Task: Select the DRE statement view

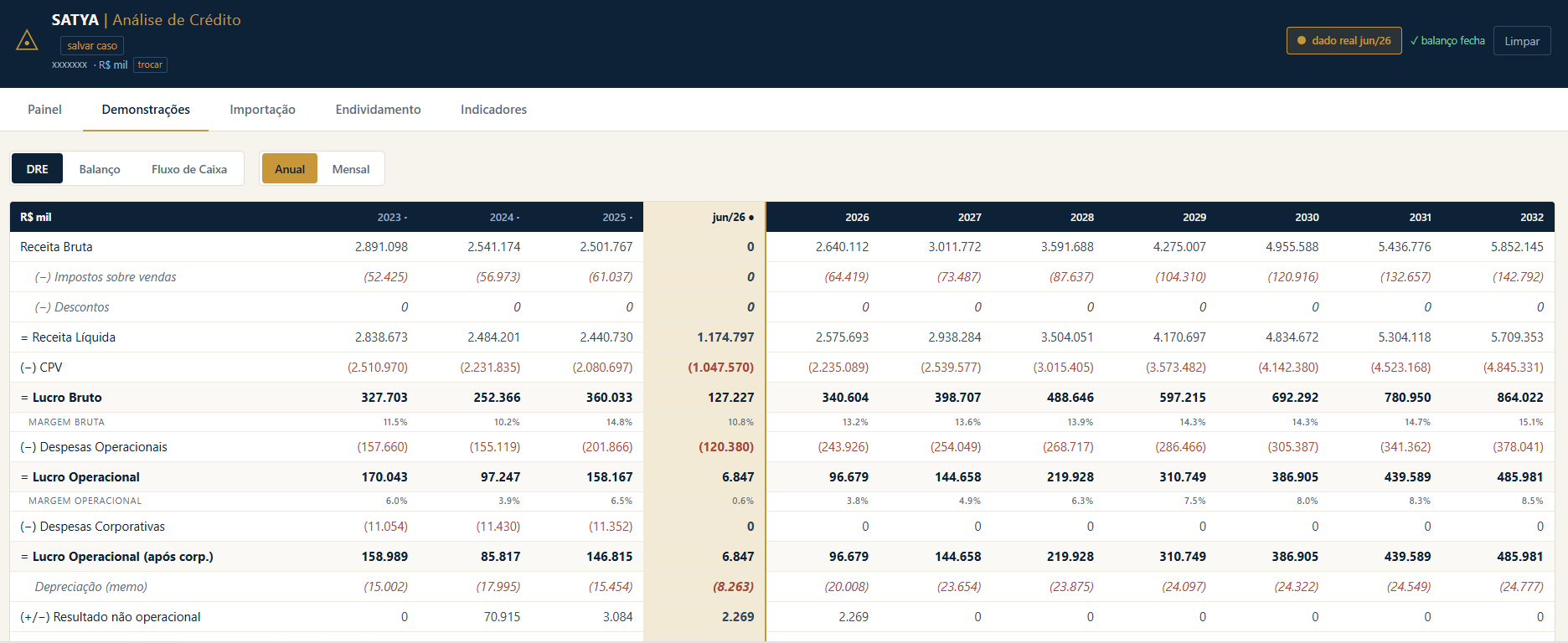Action: pos(38,169)
